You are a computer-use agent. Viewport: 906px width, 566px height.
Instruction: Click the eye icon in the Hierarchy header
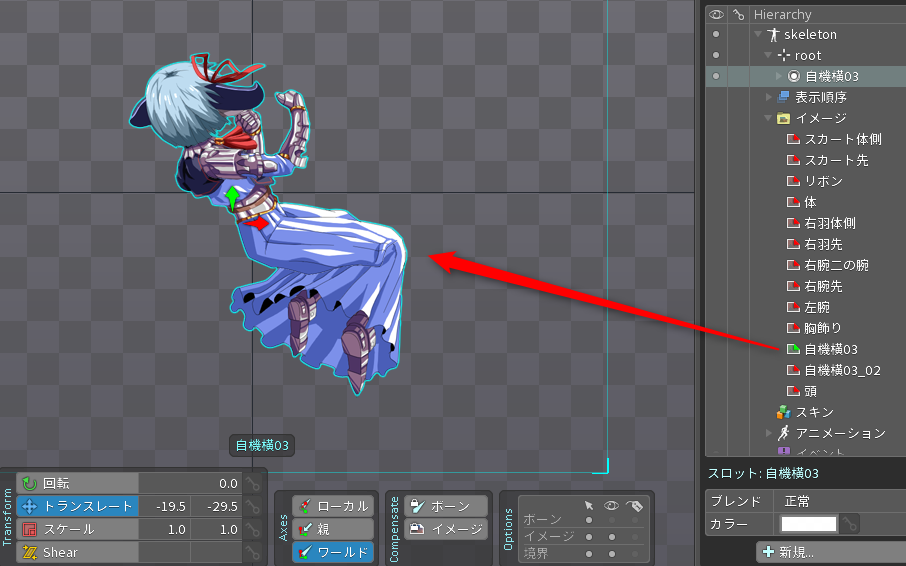point(716,14)
